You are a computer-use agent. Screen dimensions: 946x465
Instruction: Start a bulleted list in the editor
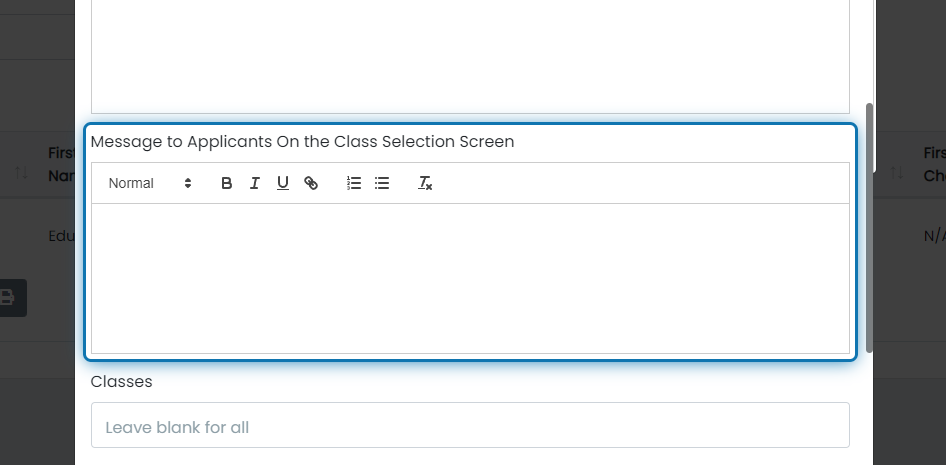(x=382, y=183)
